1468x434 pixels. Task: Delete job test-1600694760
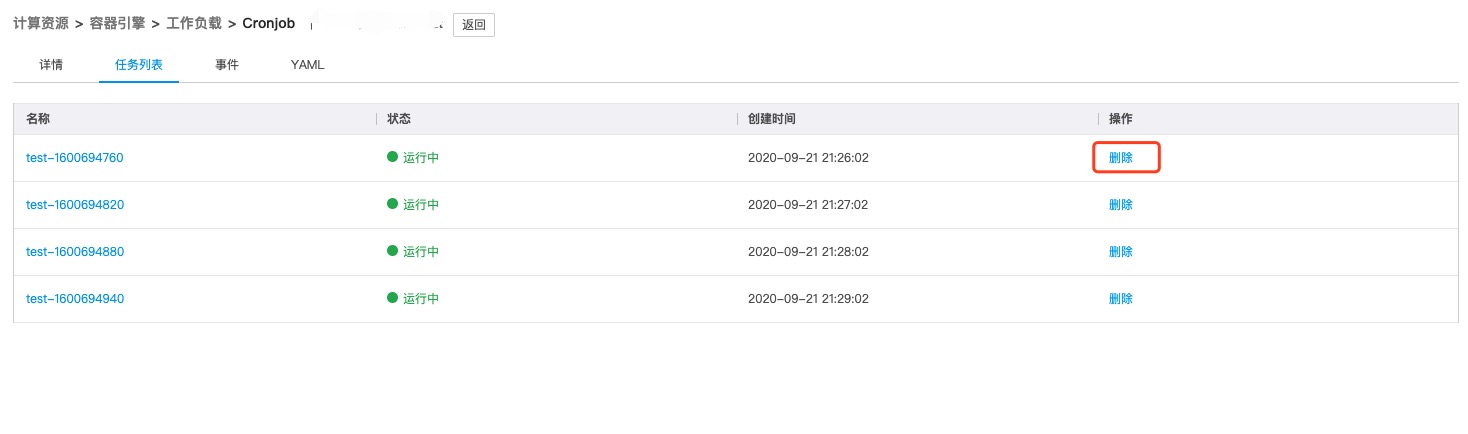coord(1121,158)
